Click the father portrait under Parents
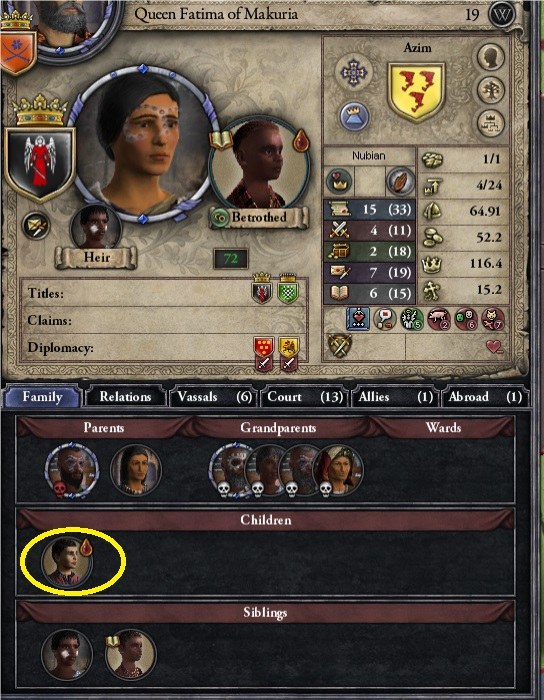This screenshot has height=700, width=544. [71, 469]
